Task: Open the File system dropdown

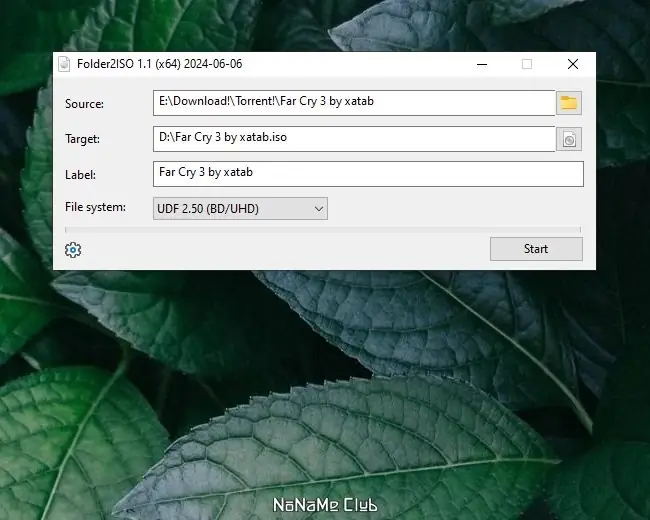Action: (x=240, y=209)
